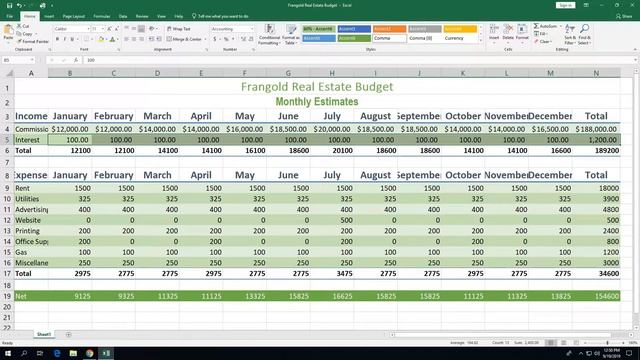Toggle Italic formatting
The image size is (640, 360).
point(64,39)
